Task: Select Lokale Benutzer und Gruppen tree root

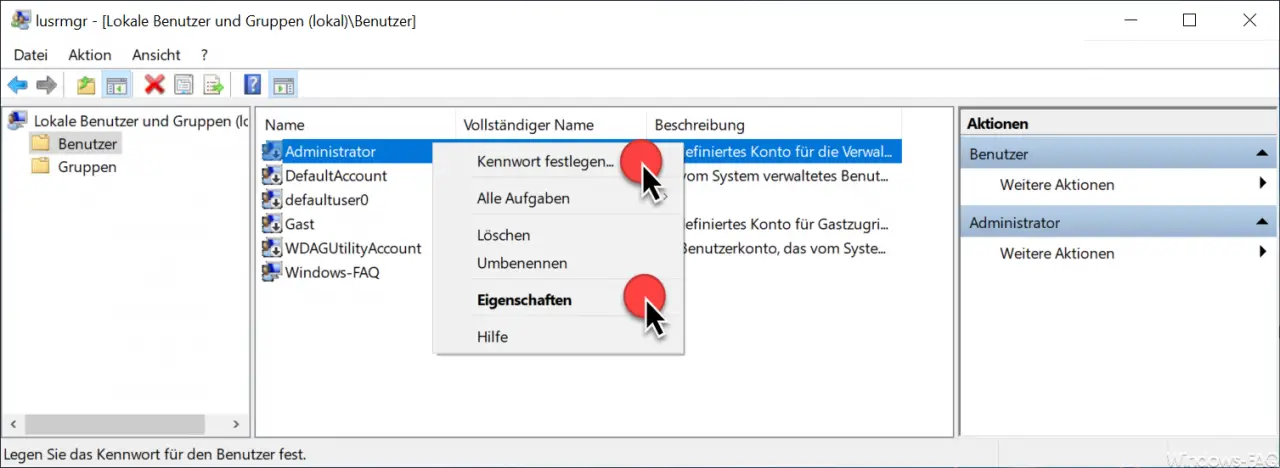Action: [141, 121]
